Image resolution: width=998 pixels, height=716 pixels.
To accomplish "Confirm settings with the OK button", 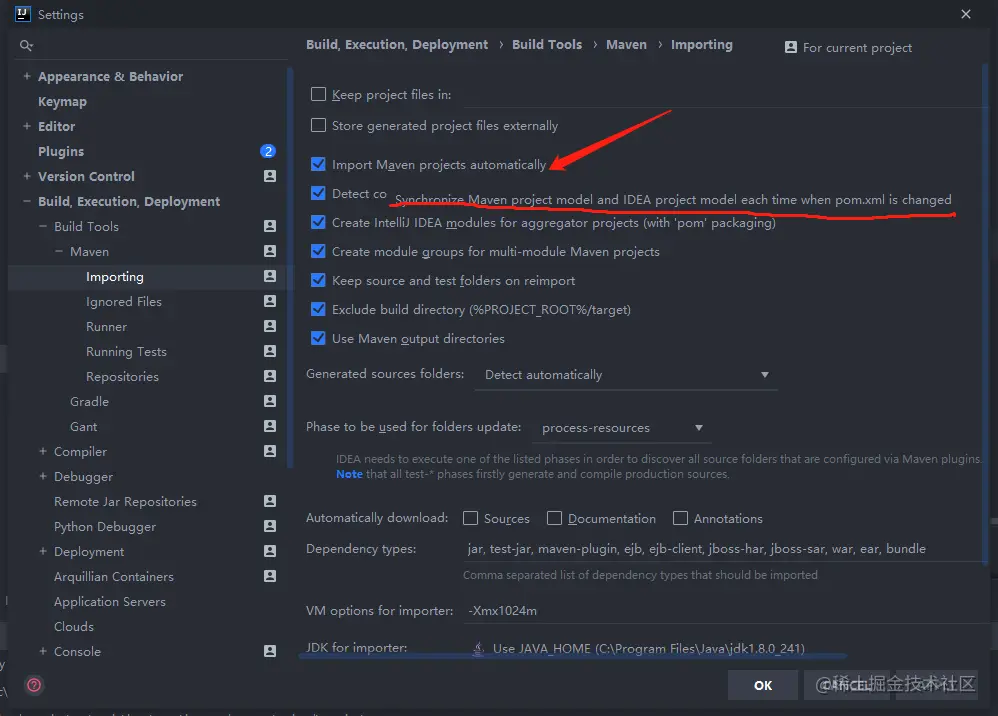I will (763, 685).
